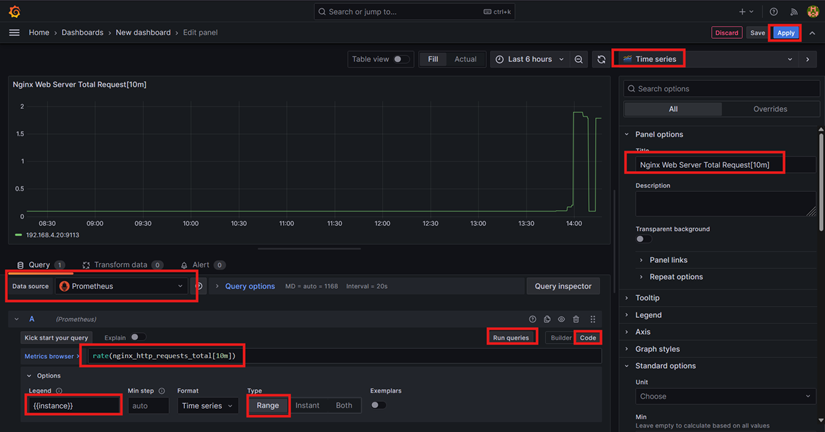Select the Instant query type
The height and width of the screenshot is (432, 825).
pos(307,406)
